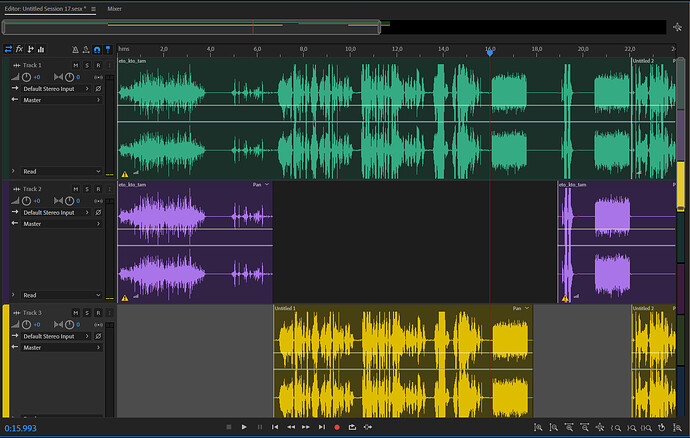Open Track 2 Master output dropdown

[60, 224]
